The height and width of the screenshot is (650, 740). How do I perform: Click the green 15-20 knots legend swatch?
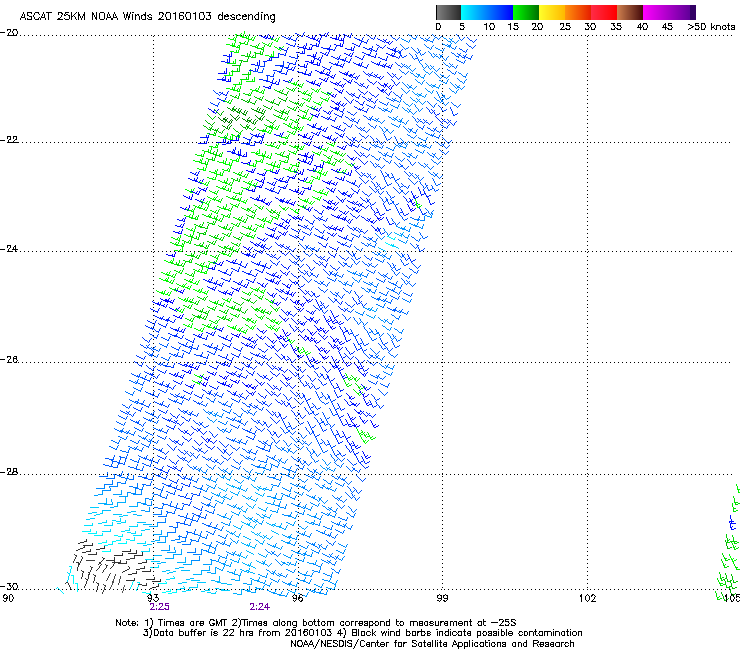pos(526,12)
